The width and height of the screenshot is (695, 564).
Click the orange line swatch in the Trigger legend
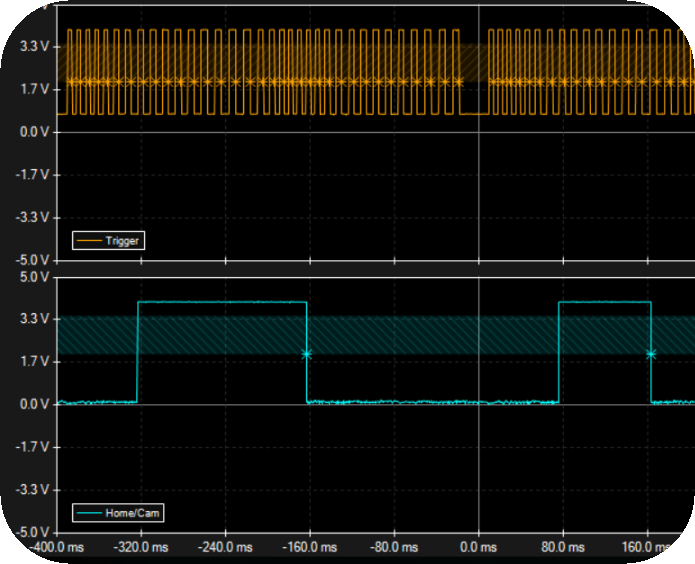click(x=90, y=241)
